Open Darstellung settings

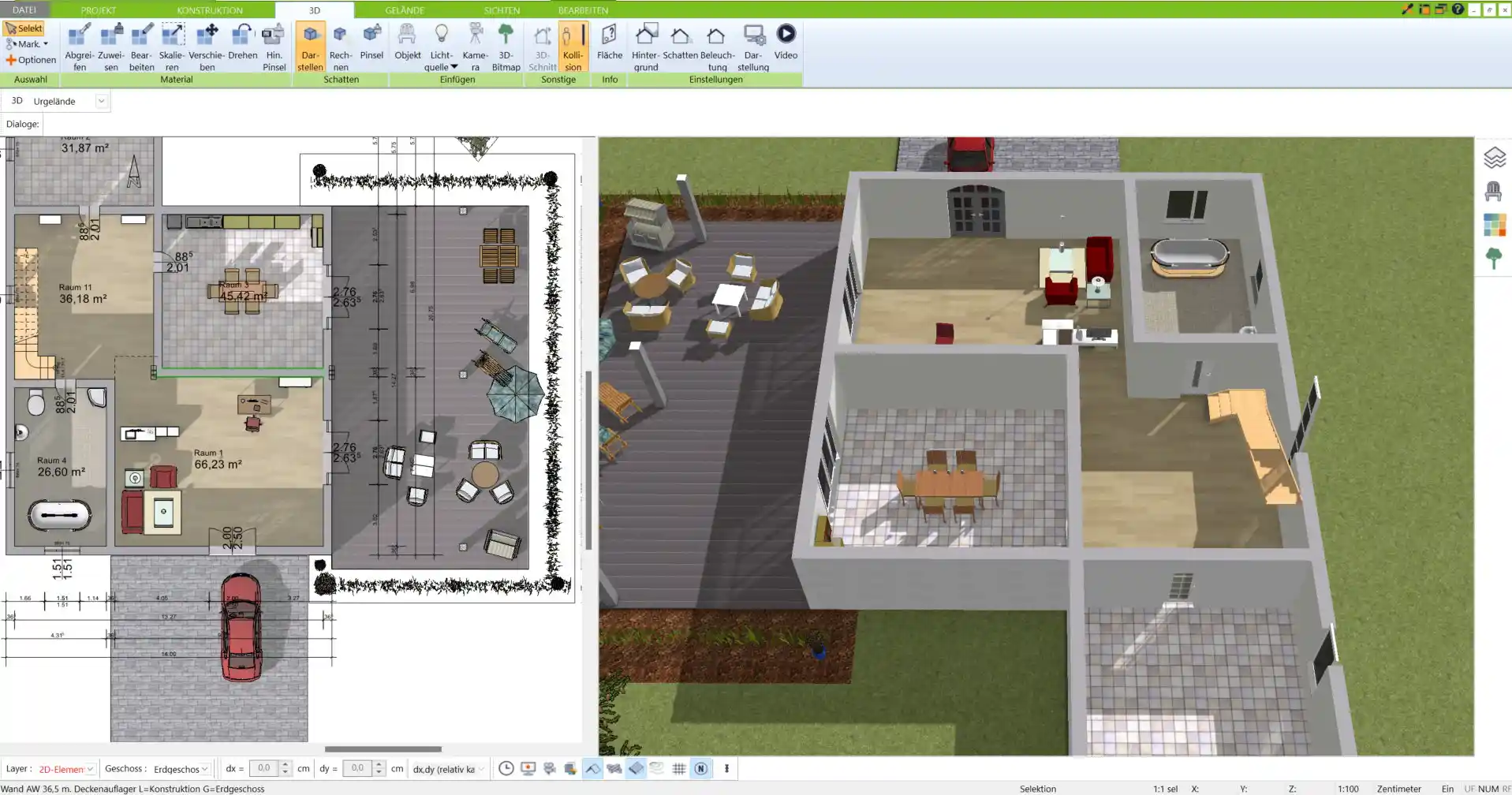[753, 47]
